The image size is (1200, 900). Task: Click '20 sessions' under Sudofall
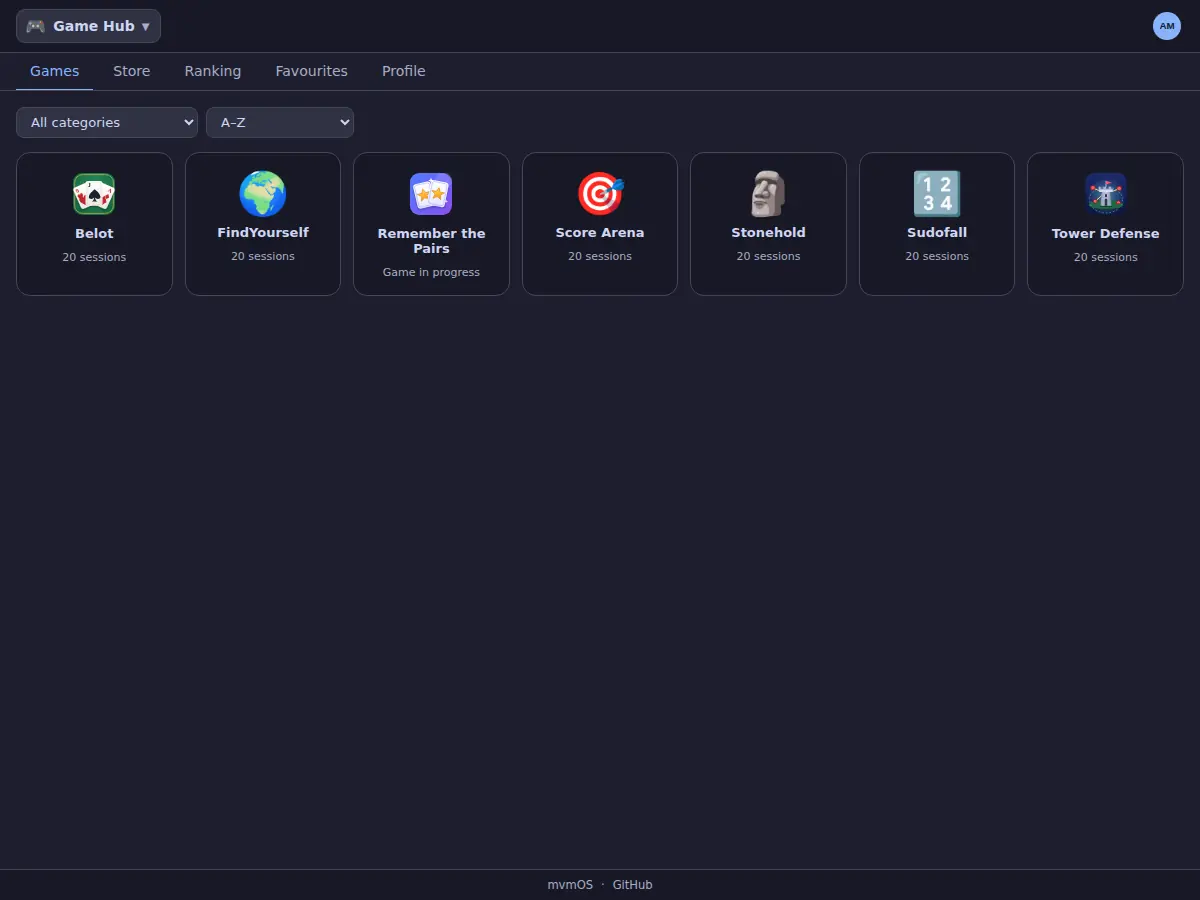[x=937, y=256]
